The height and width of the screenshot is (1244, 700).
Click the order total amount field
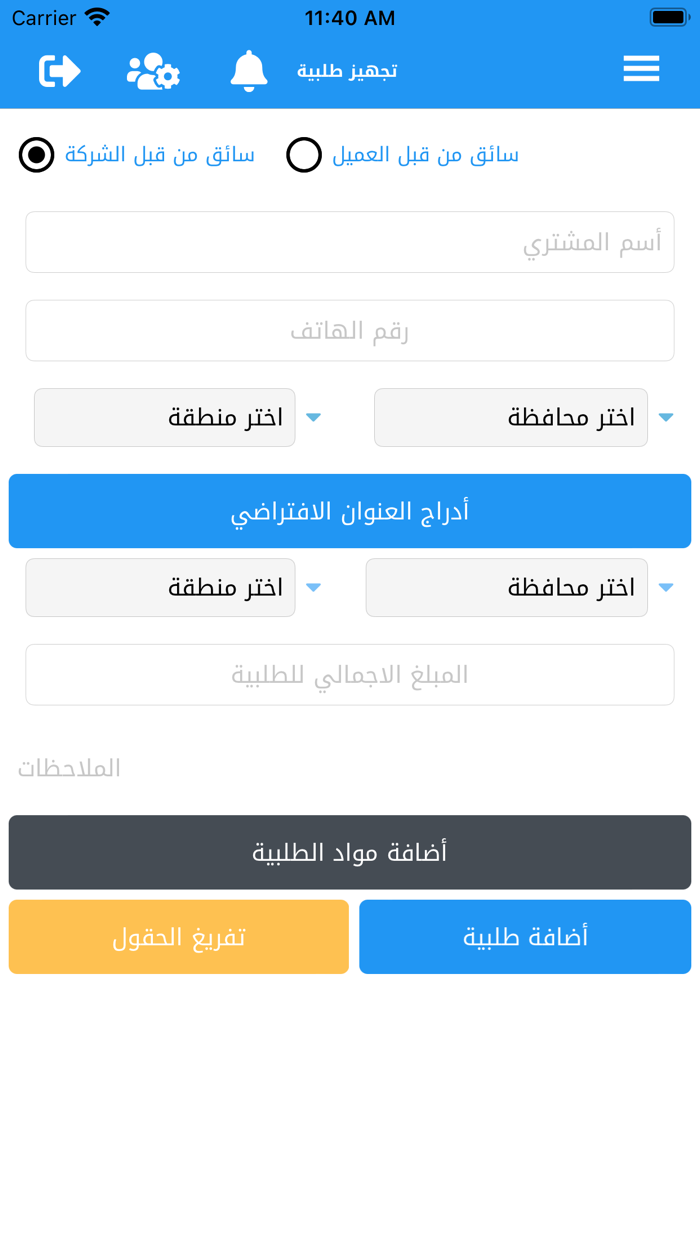click(x=349, y=675)
